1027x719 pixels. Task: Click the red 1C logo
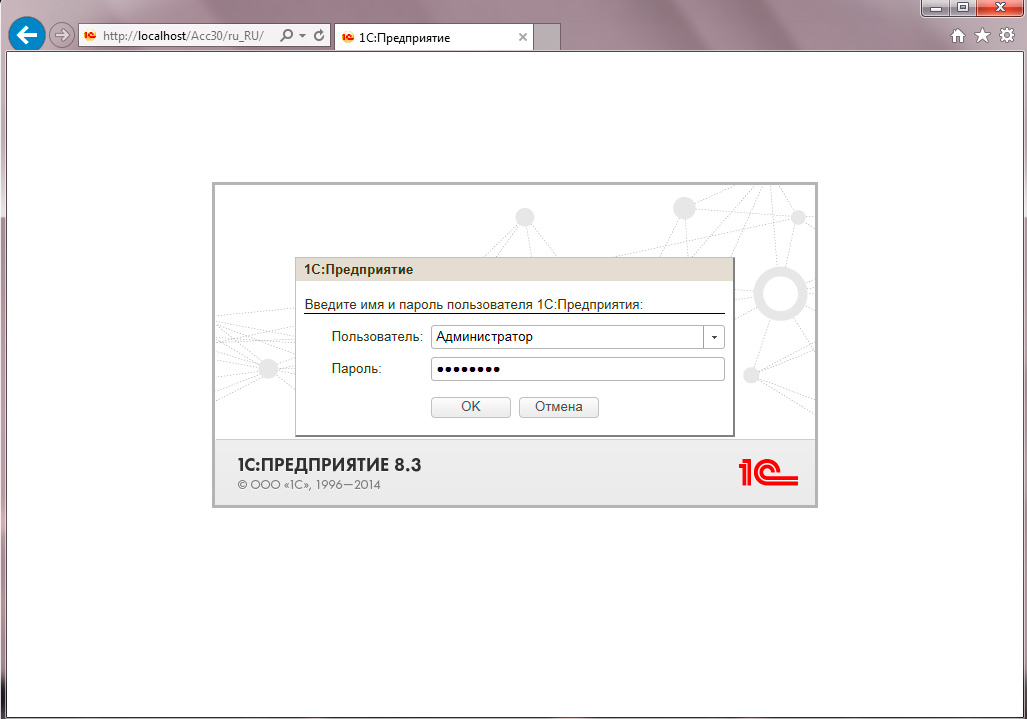pos(768,472)
